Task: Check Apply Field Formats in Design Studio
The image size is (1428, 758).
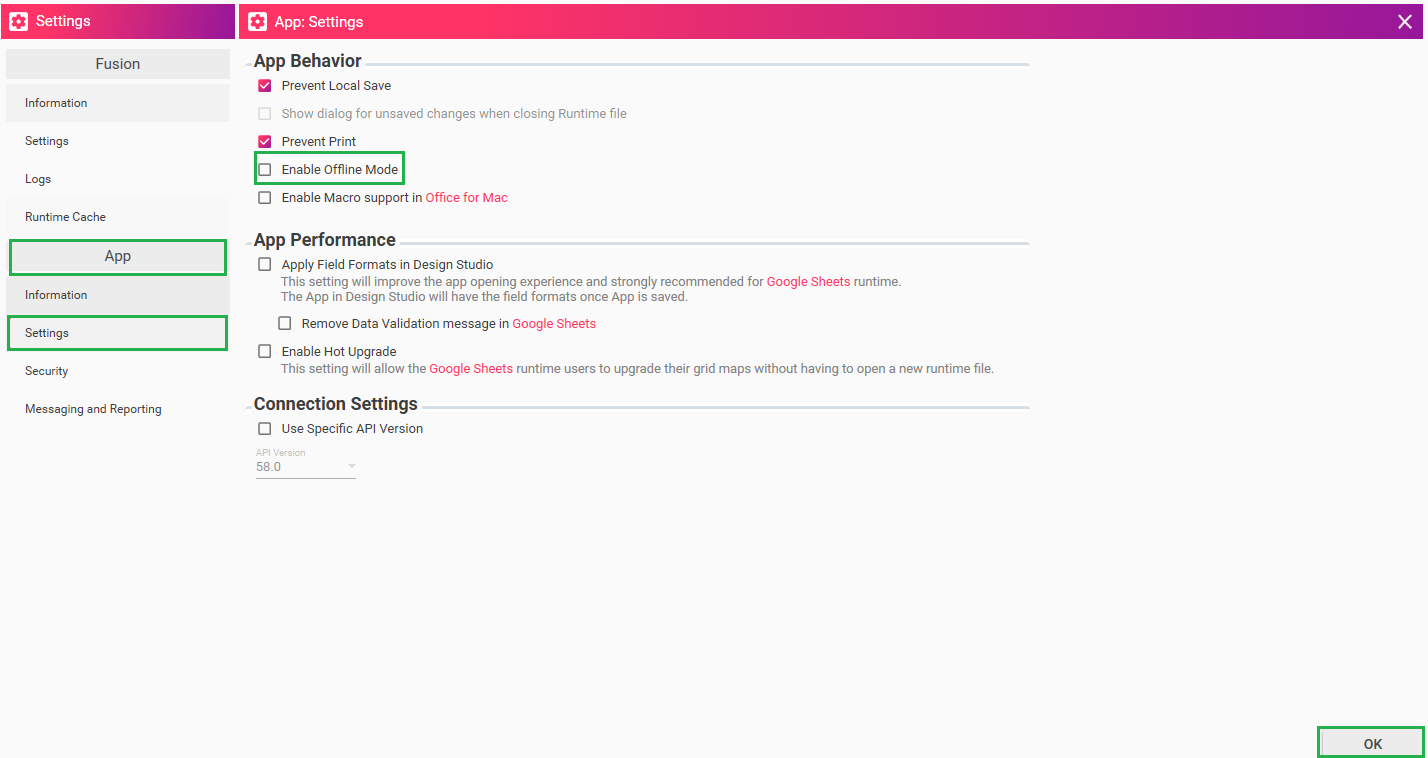Action: point(265,265)
